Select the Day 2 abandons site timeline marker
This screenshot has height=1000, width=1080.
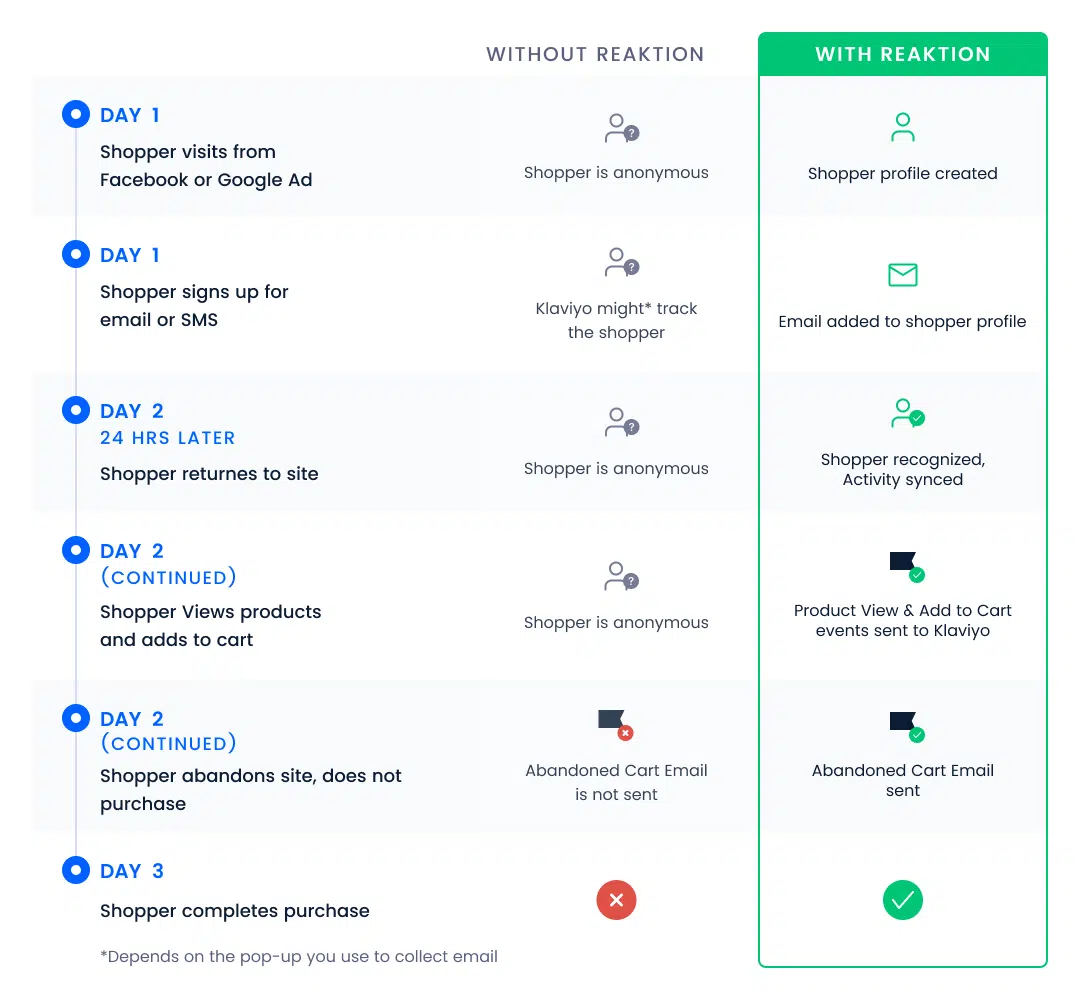click(76, 718)
